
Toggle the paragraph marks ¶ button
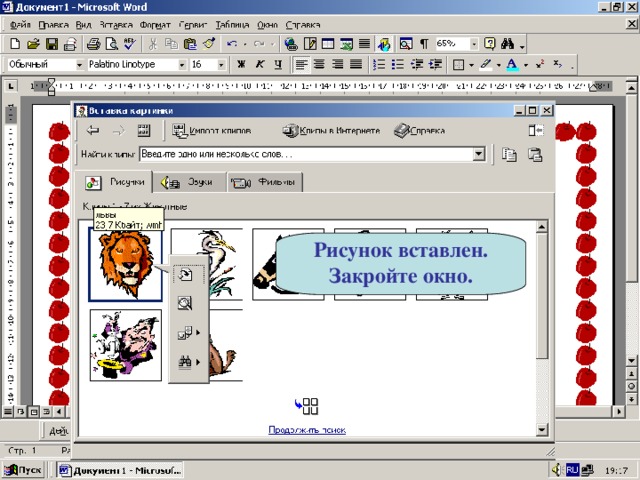(424, 44)
